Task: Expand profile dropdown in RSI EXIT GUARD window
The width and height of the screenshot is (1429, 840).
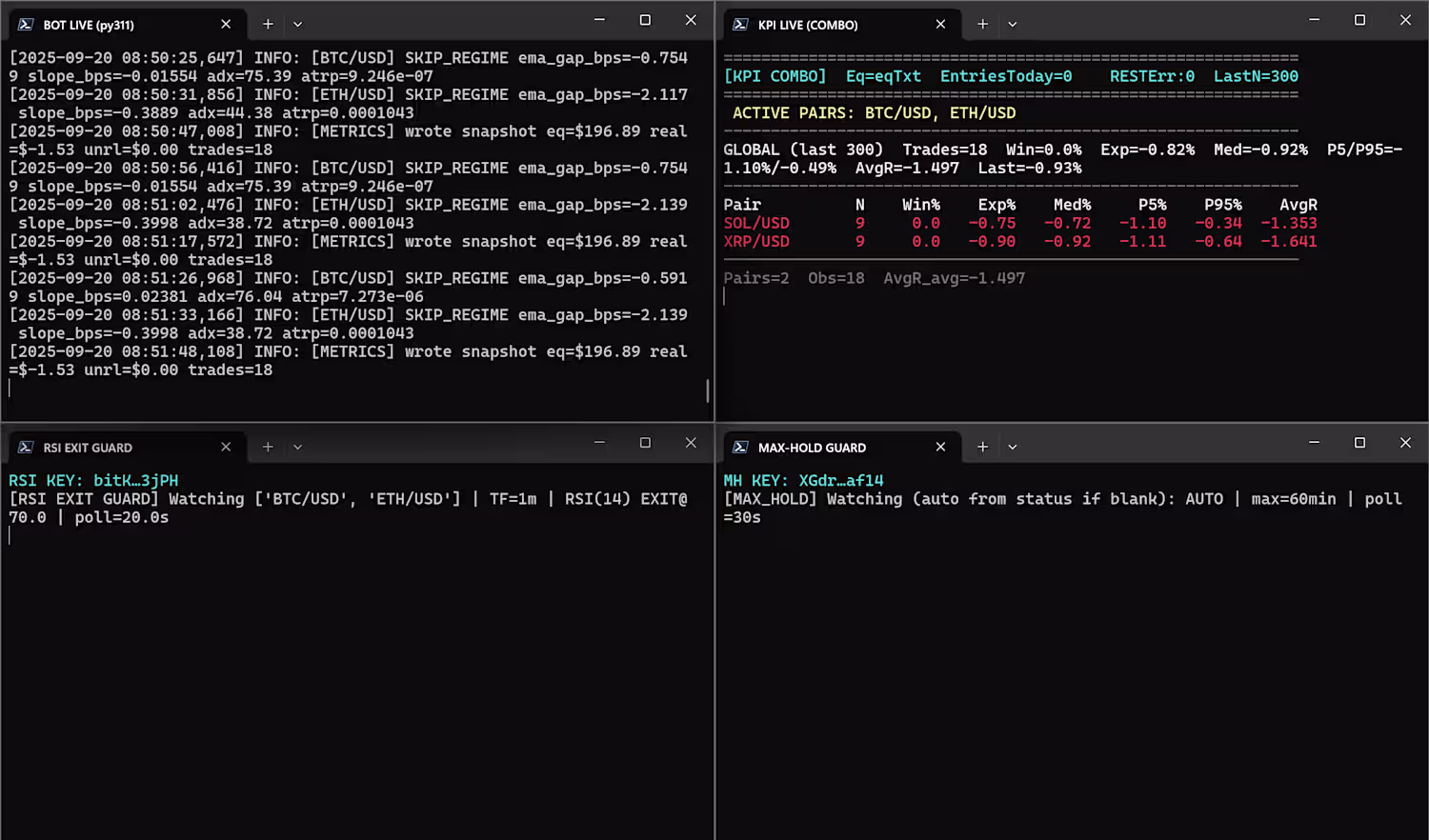Action: click(x=297, y=448)
